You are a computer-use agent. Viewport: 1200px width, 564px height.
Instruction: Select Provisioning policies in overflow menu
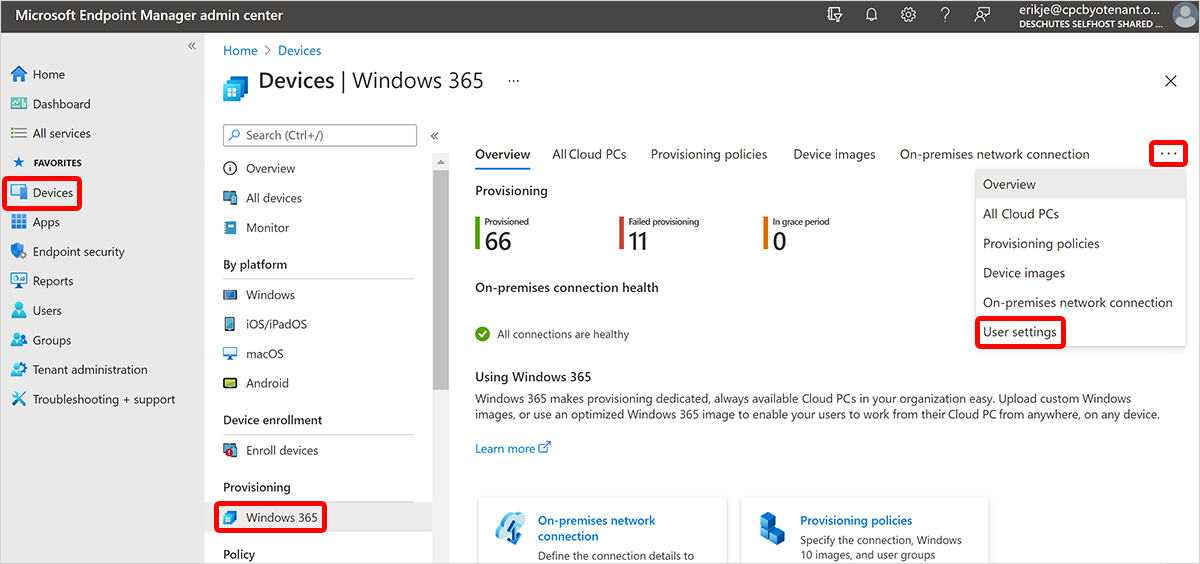point(1080,243)
